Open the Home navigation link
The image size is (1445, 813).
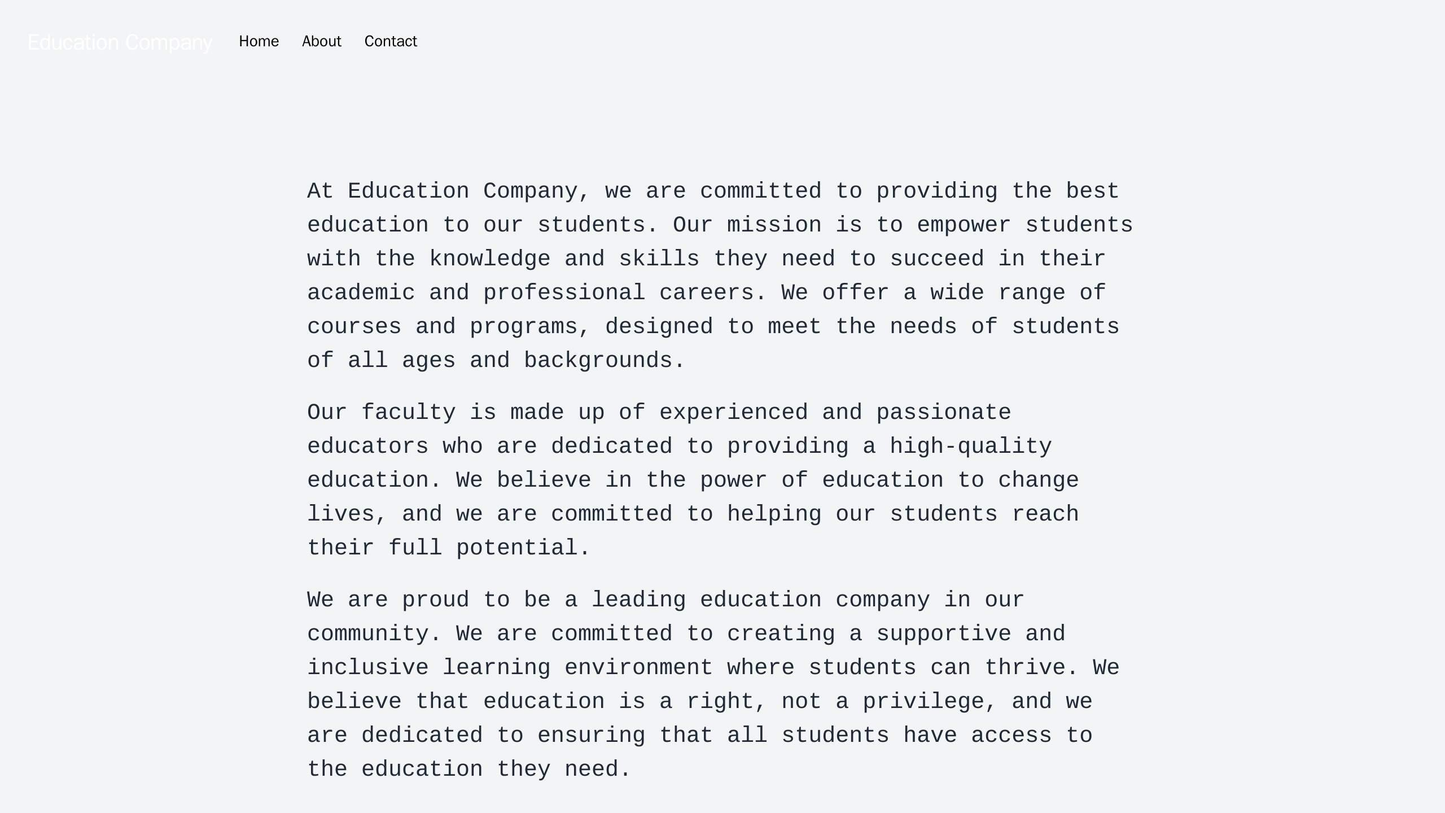click(258, 41)
